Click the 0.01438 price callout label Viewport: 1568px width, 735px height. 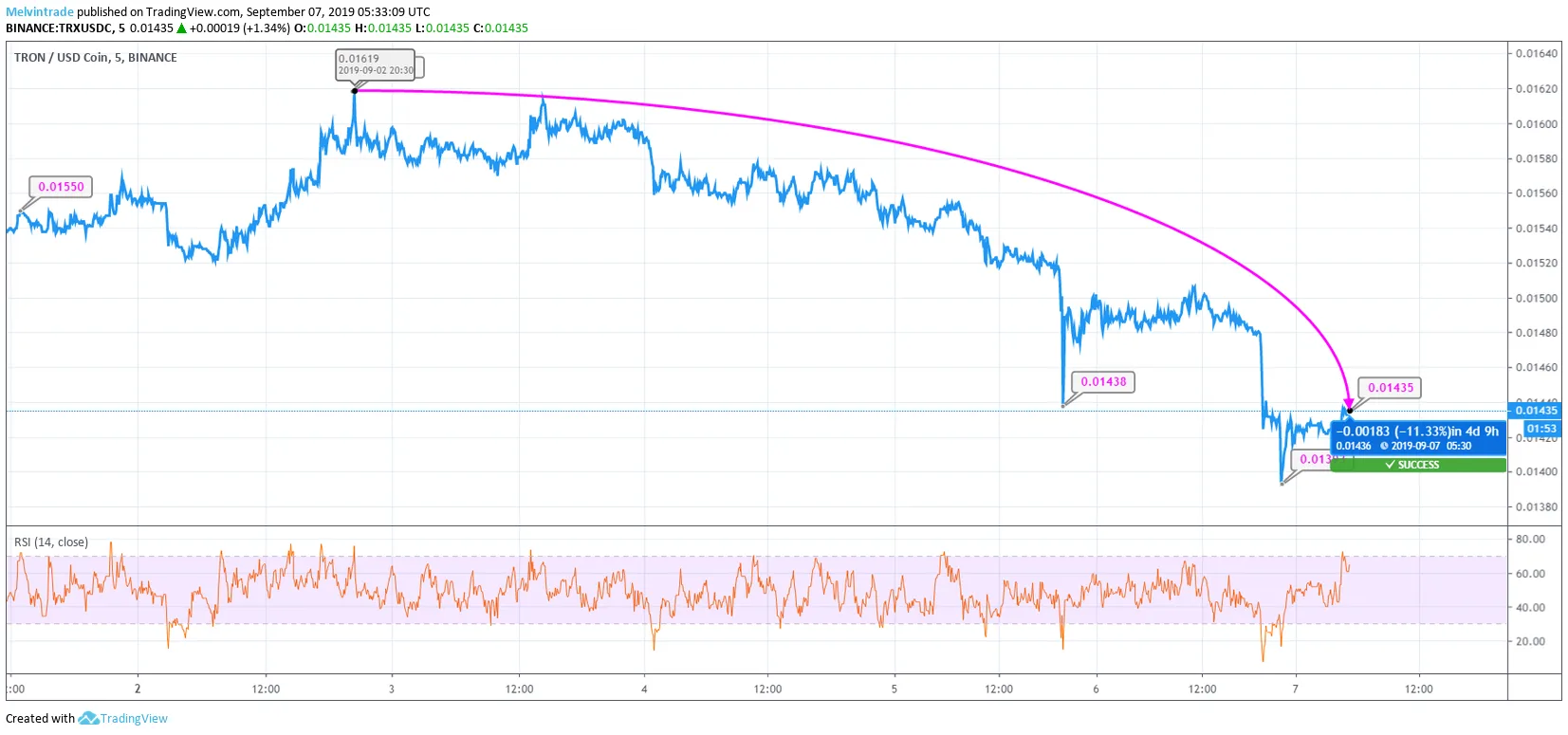tap(1103, 382)
